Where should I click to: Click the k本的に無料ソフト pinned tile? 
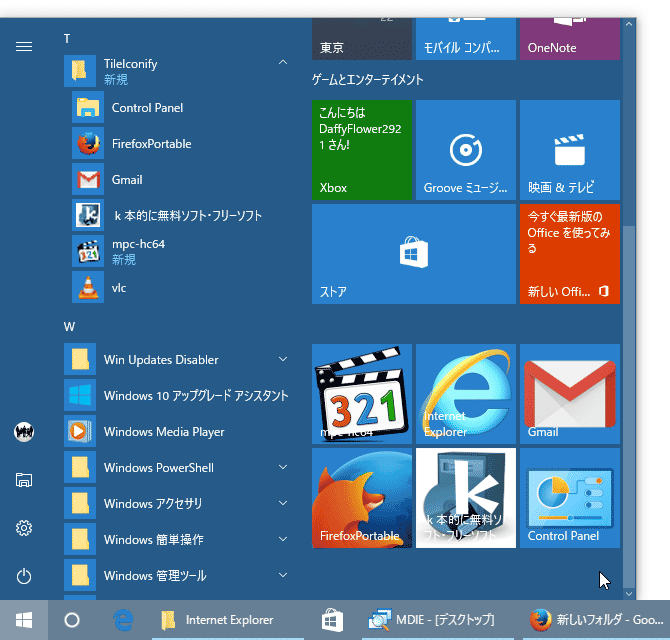tap(466, 498)
